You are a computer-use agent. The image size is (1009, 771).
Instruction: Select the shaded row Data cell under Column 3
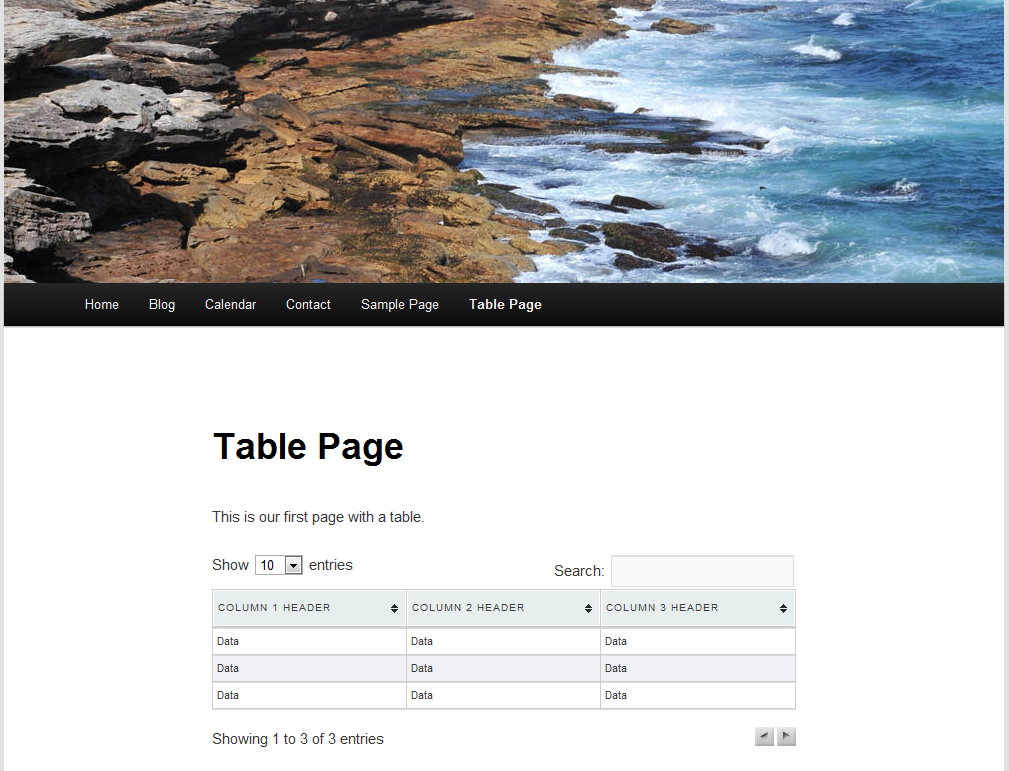616,668
